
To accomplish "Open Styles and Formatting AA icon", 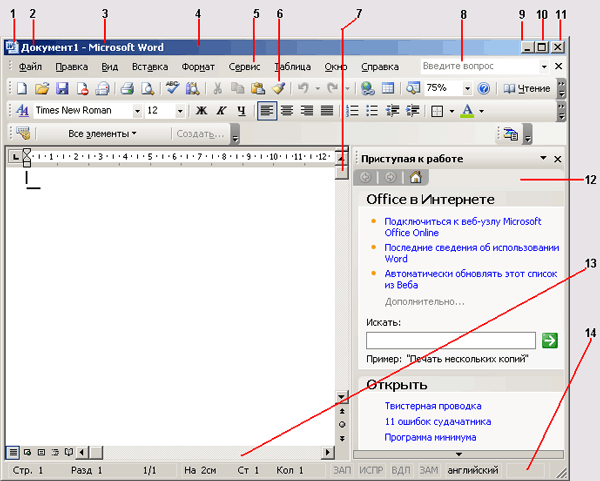I will click(x=23, y=111).
